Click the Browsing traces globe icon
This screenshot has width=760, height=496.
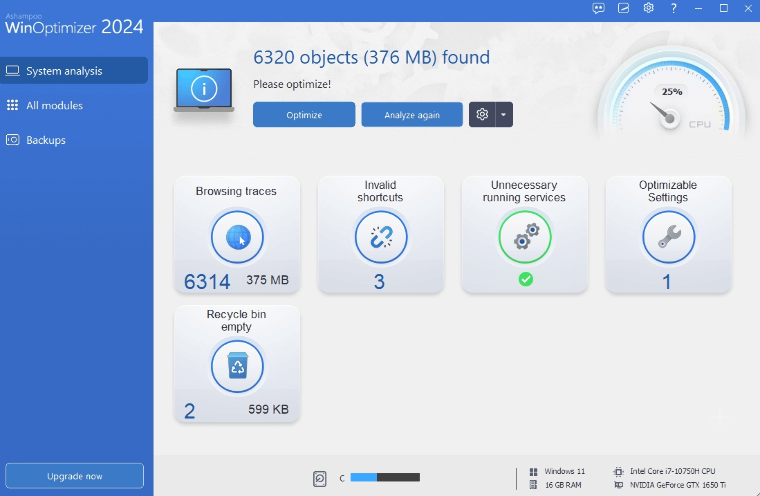click(x=237, y=238)
